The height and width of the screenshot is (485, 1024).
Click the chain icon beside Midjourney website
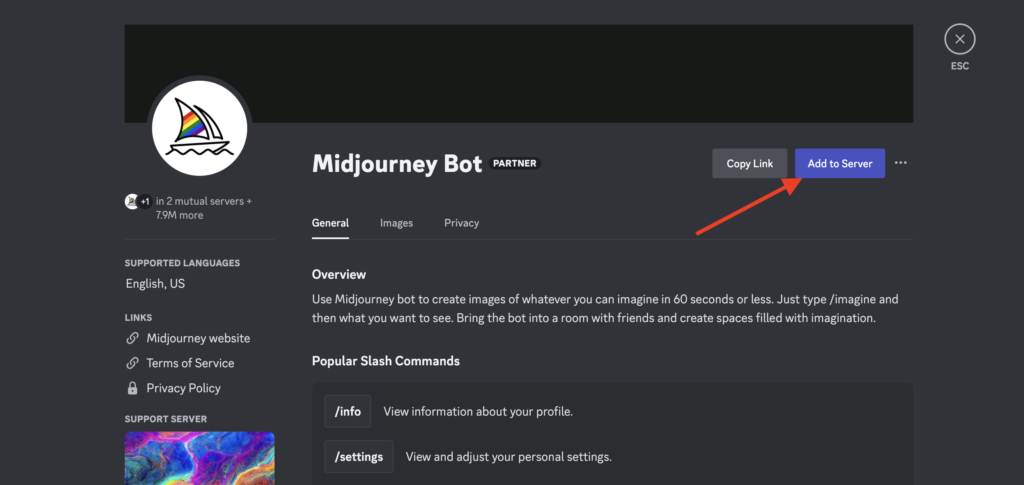click(x=133, y=338)
